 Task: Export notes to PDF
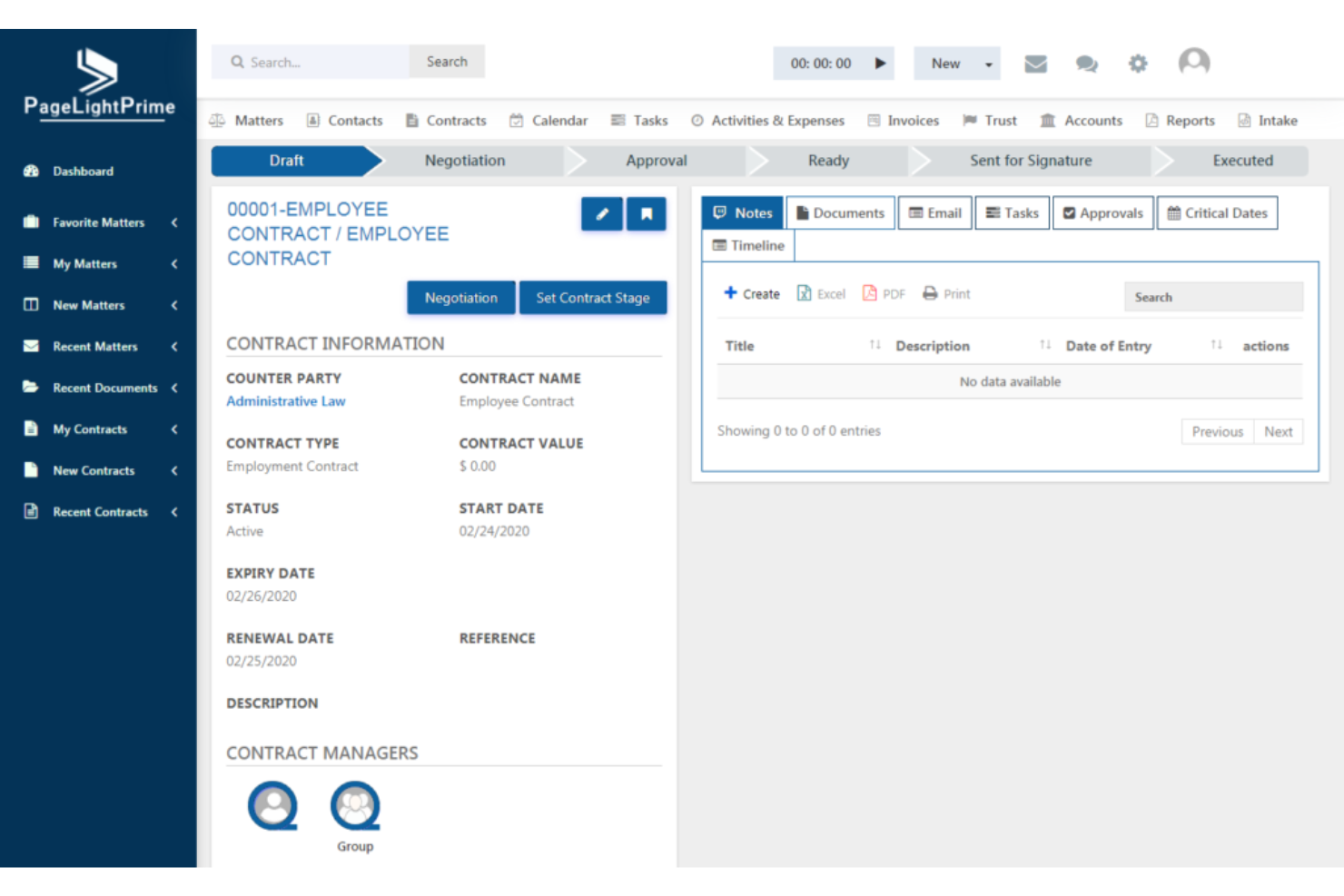pos(884,293)
